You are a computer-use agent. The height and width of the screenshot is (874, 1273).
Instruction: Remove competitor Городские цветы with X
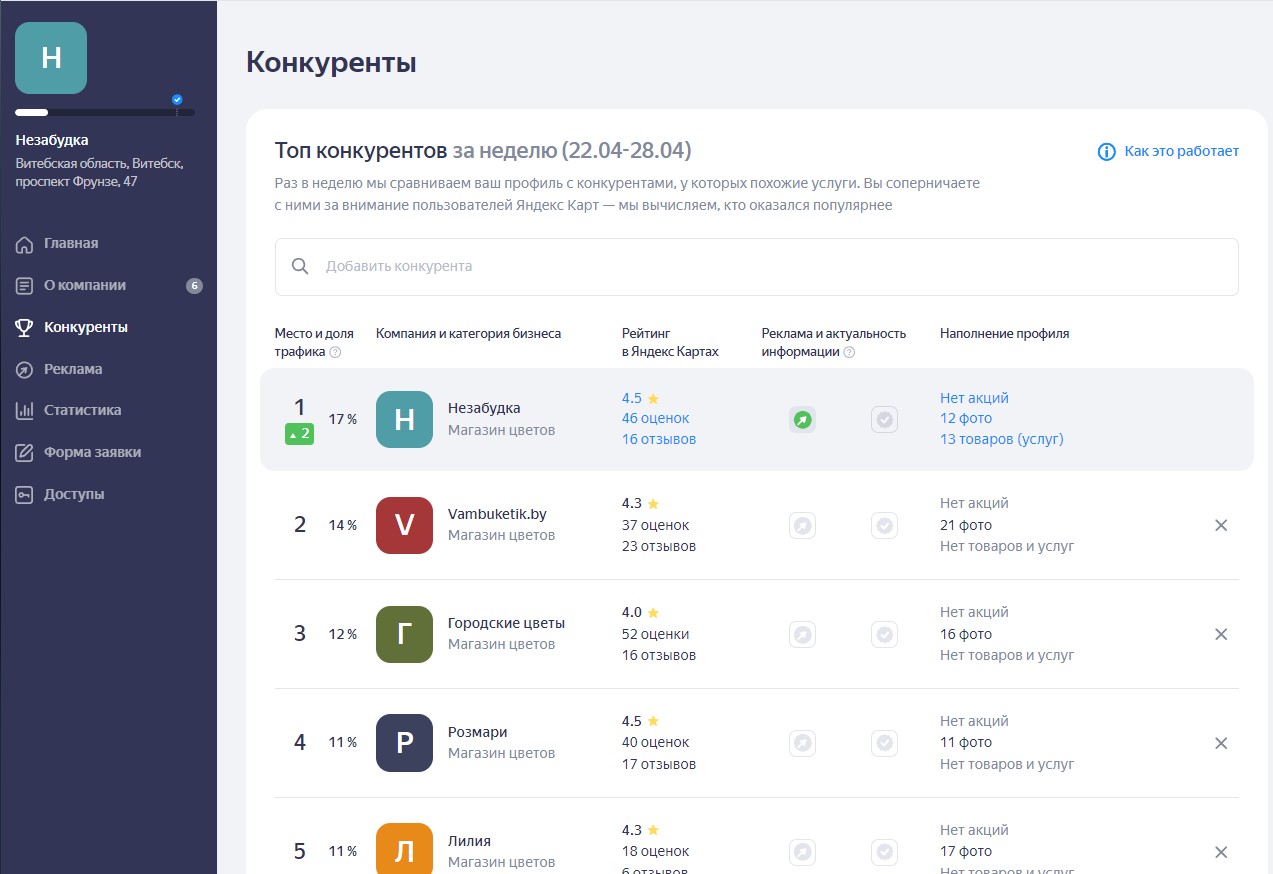click(1221, 634)
